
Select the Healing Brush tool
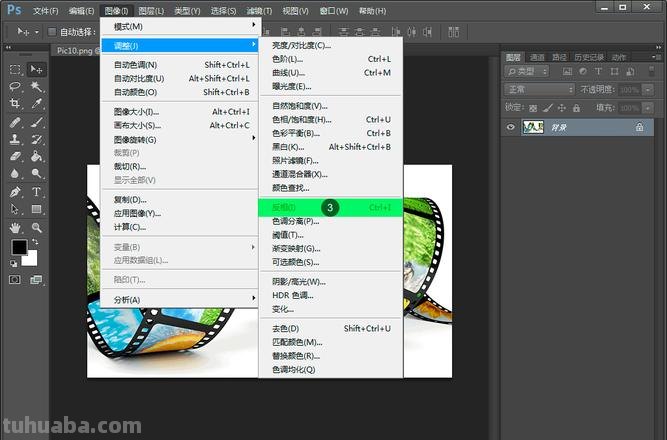tap(15, 123)
